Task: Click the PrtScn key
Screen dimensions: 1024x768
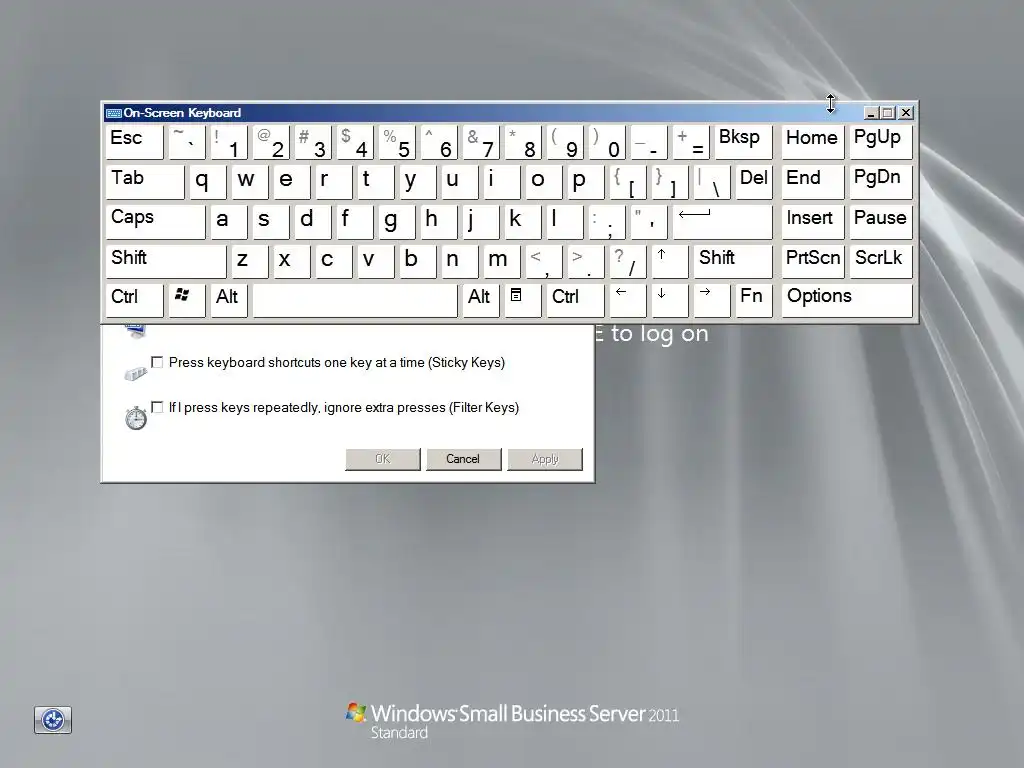Action: pos(813,261)
